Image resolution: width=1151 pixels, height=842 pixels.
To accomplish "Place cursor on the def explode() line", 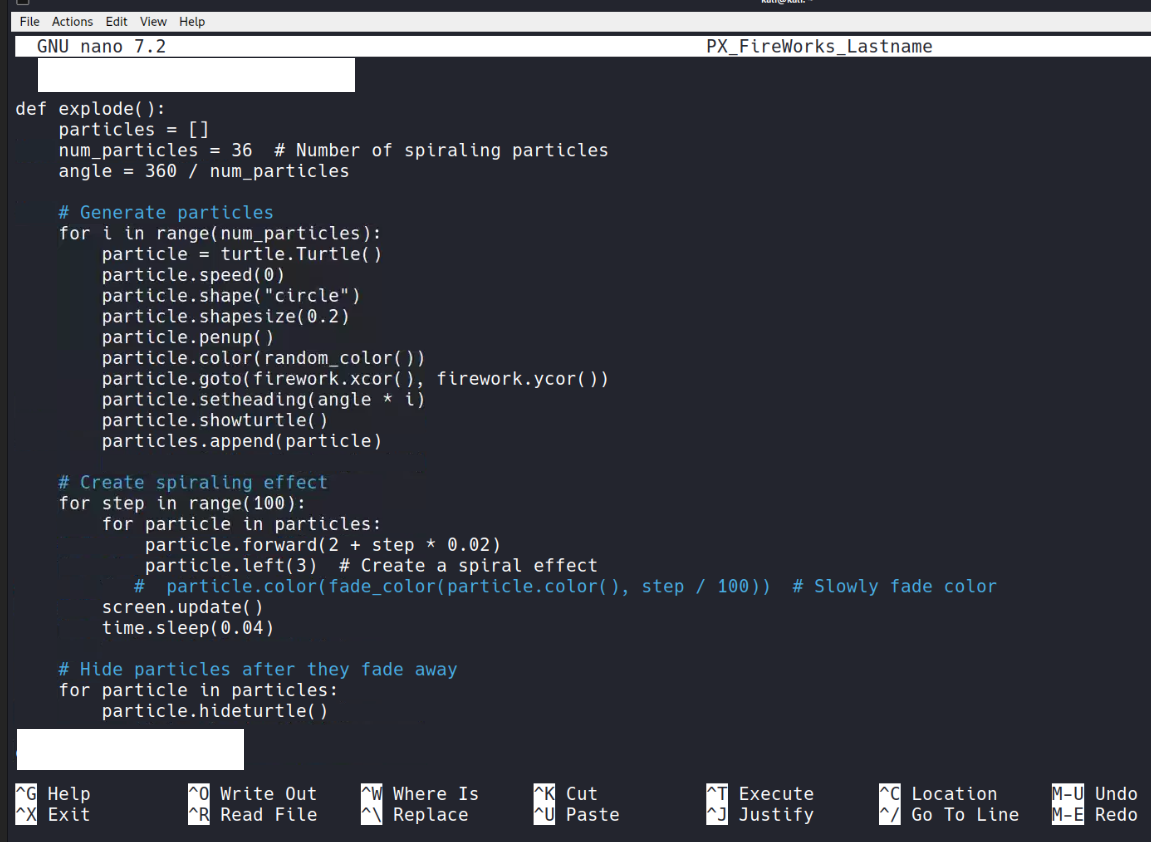I will click(90, 109).
